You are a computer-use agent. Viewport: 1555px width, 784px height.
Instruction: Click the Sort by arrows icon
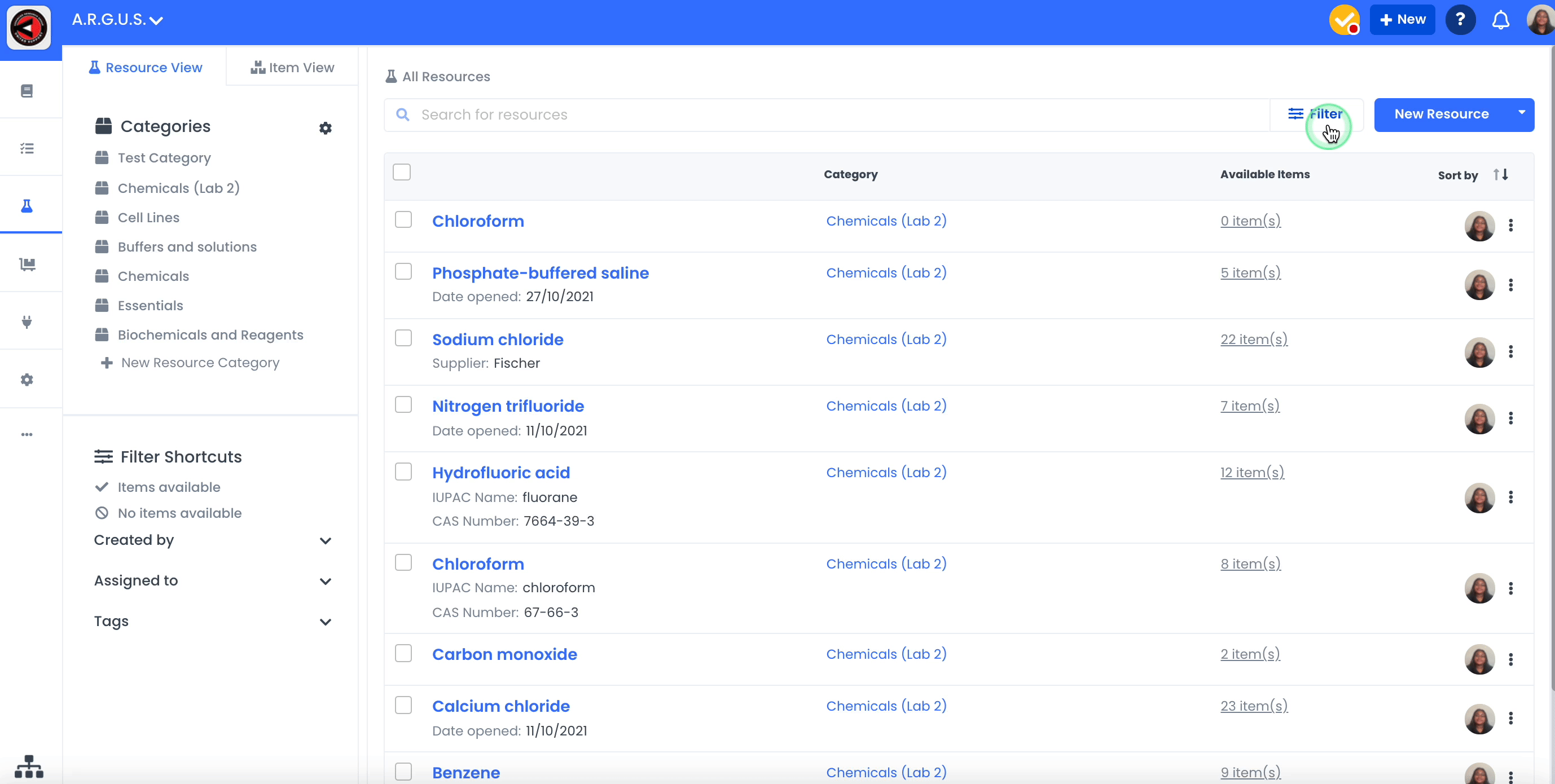[x=1501, y=175]
